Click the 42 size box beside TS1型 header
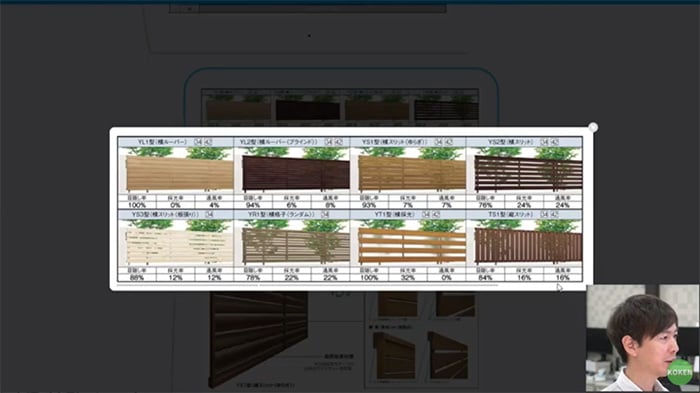Screen dimensions: 700x393 click(x=554, y=214)
